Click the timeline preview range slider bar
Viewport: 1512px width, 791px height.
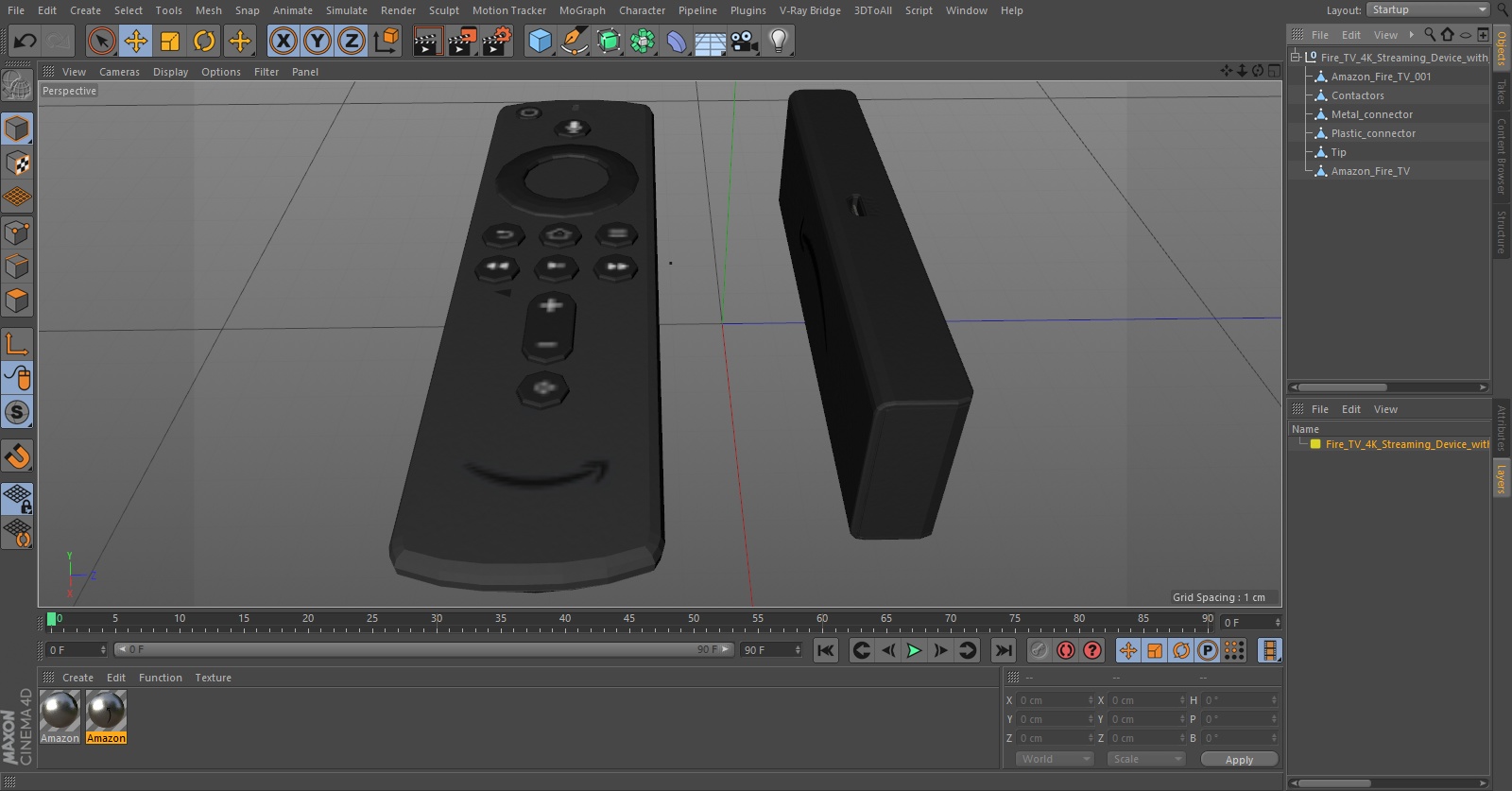click(x=423, y=649)
